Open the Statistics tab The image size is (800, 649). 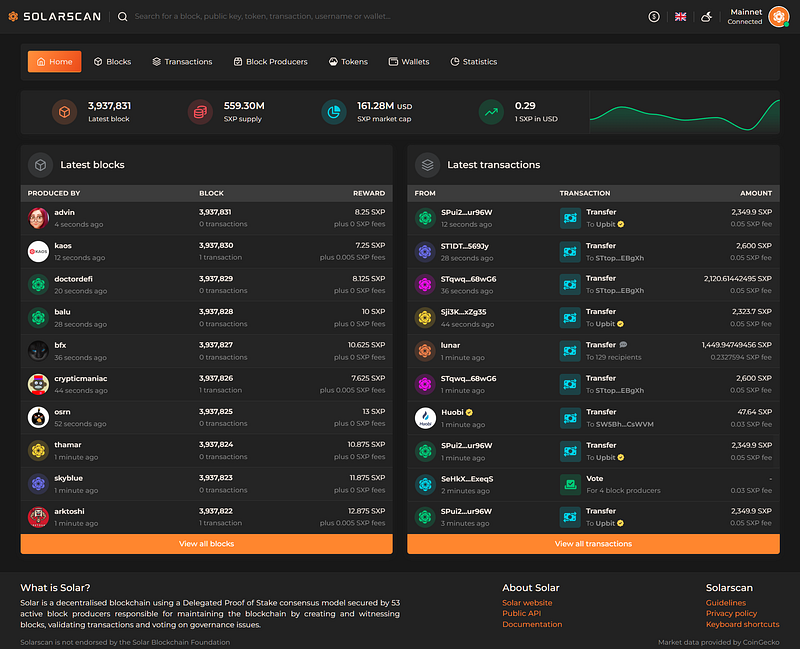(473, 62)
